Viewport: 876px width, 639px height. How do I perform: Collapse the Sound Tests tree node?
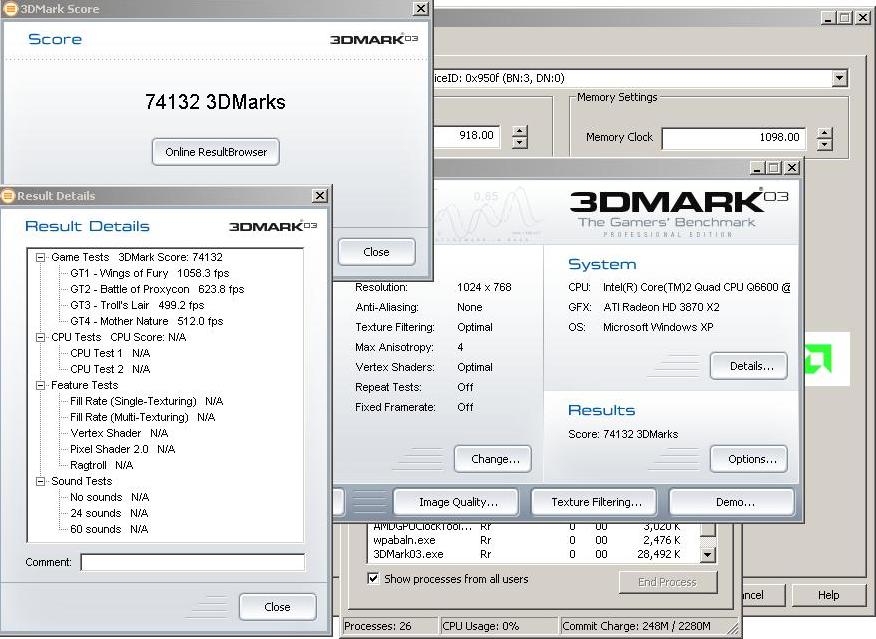(40, 481)
